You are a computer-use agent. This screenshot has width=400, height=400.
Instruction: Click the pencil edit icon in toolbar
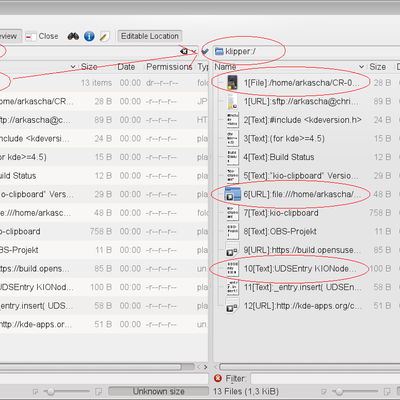pos(104,36)
